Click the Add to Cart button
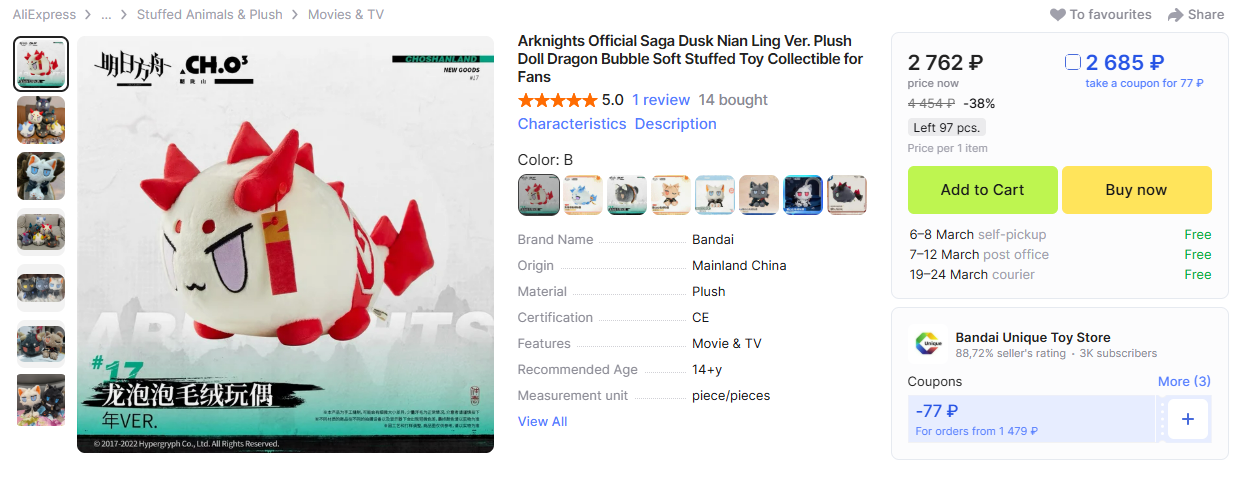This screenshot has height=490, width=1260. pyautogui.click(x=982, y=190)
